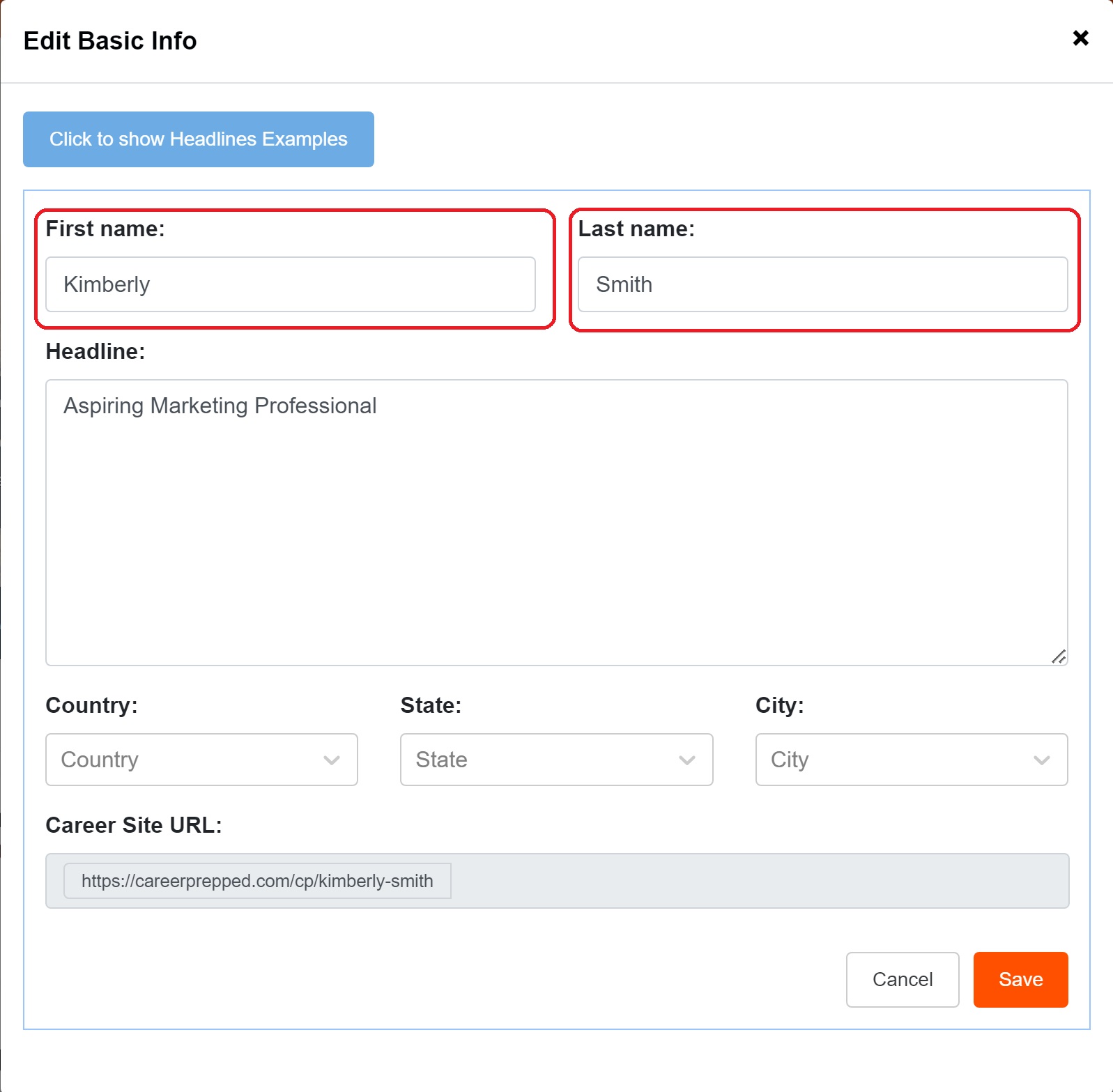Close the Edit Basic Info dialog

click(1080, 38)
